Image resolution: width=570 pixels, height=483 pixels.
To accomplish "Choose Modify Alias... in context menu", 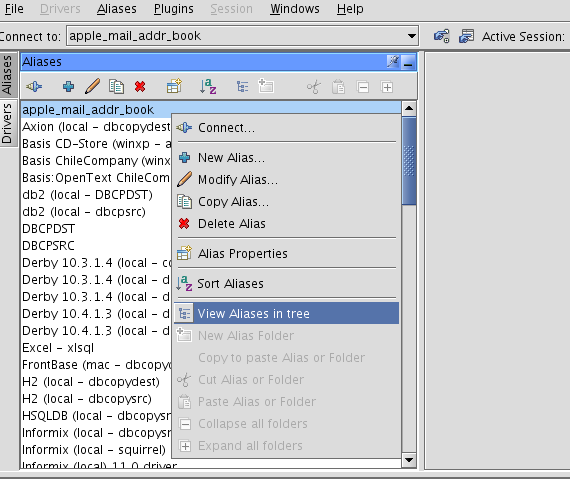I will point(286,180).
